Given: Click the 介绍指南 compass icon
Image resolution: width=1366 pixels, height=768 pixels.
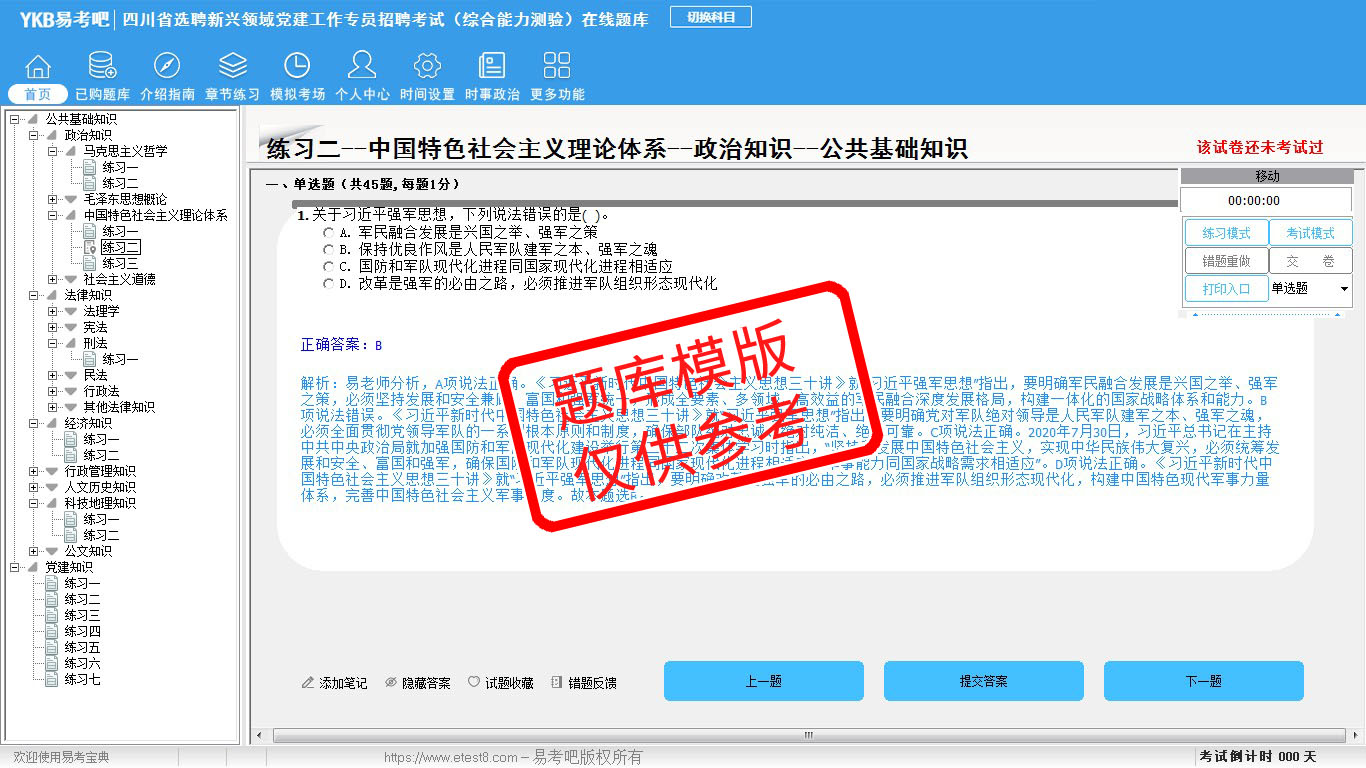Looking at the screenshot, I should click(167, 66).
